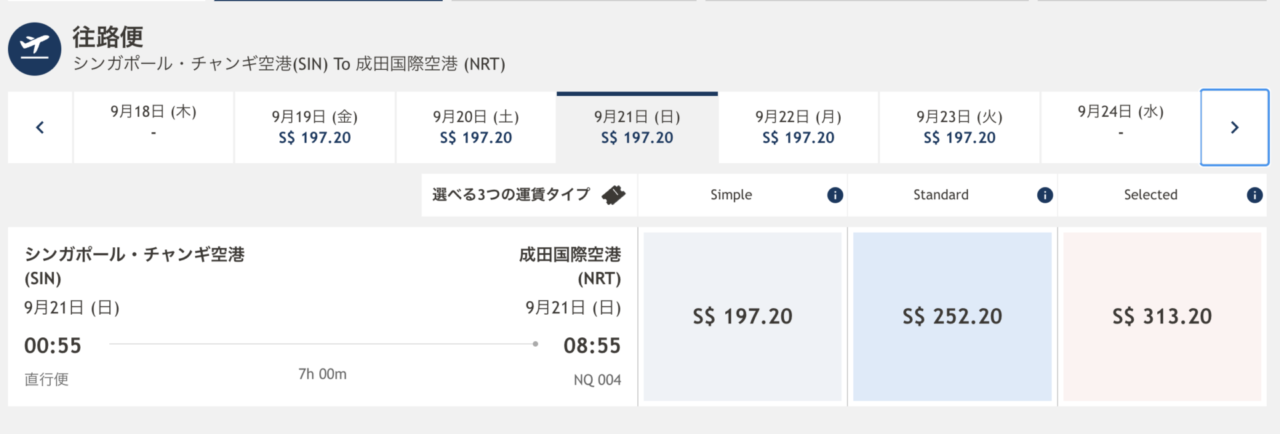Click the airplane departure icon
Viewport: 1280px width, 434px height.
pos(35,50)
